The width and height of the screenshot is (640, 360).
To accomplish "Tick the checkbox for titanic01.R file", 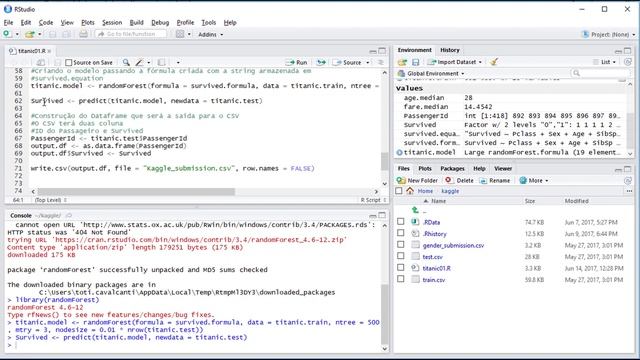I will pyautogui.click(x=401, y=267).
